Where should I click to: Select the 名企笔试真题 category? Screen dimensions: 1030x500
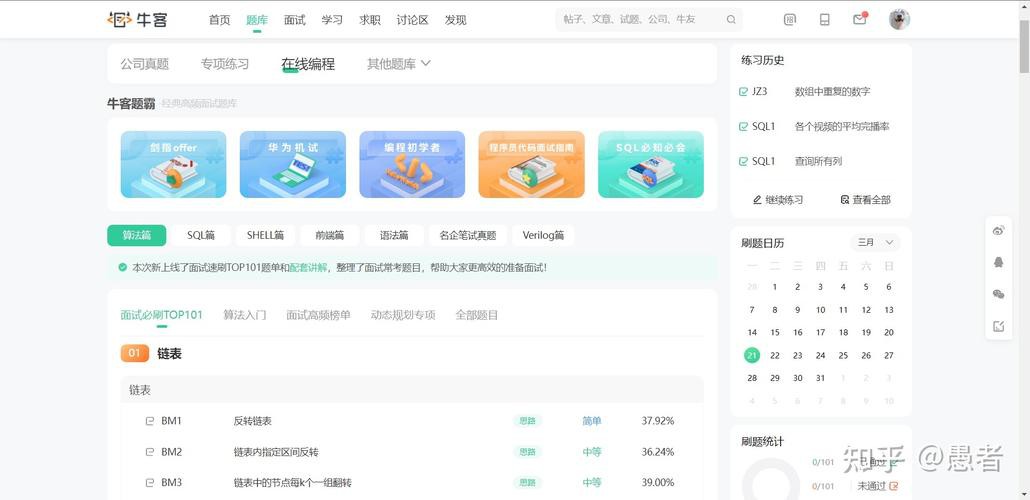tap(468, 235)
